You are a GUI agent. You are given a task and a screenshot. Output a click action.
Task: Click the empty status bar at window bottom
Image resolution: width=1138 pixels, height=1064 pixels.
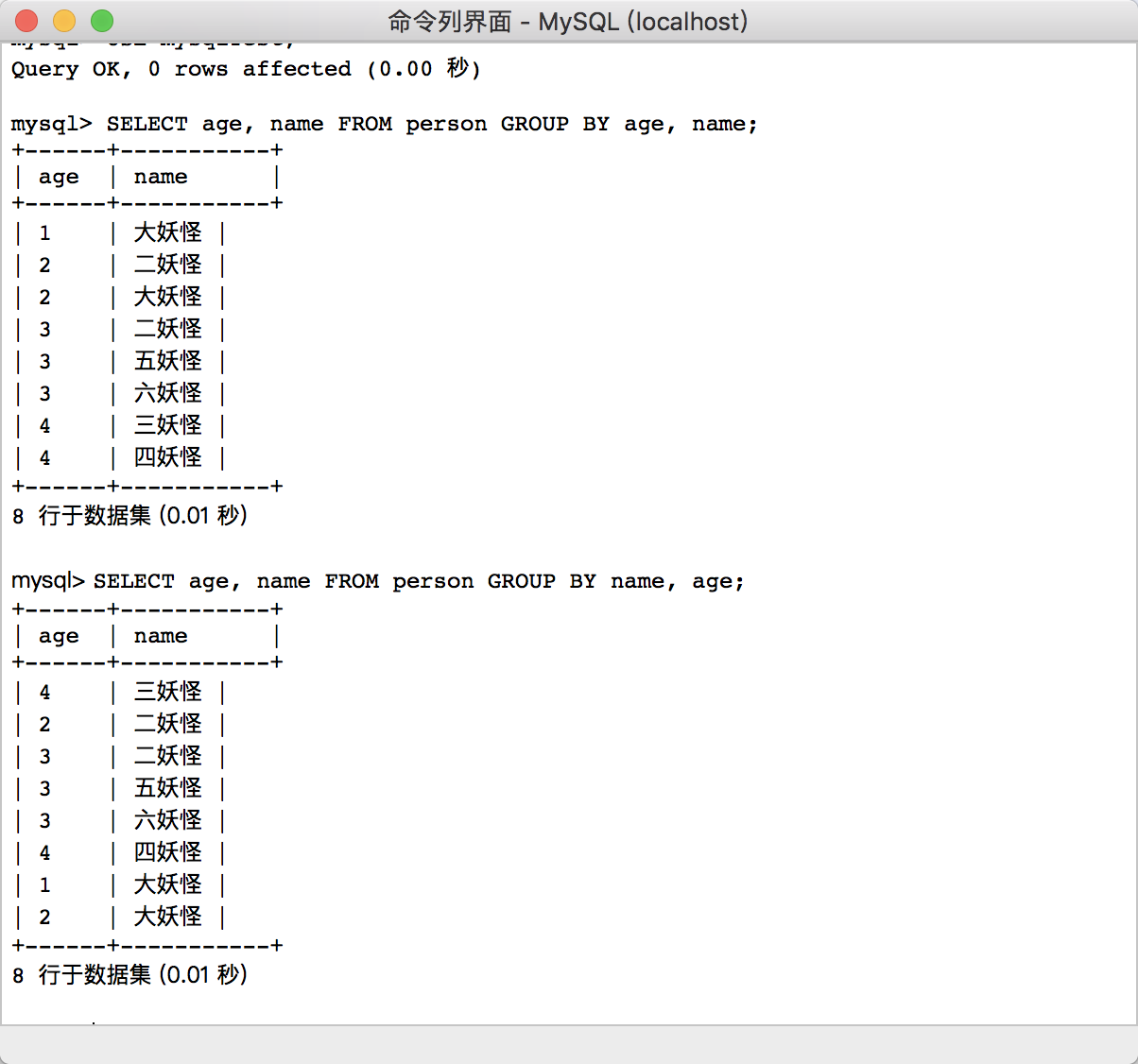coord(569,1045)
